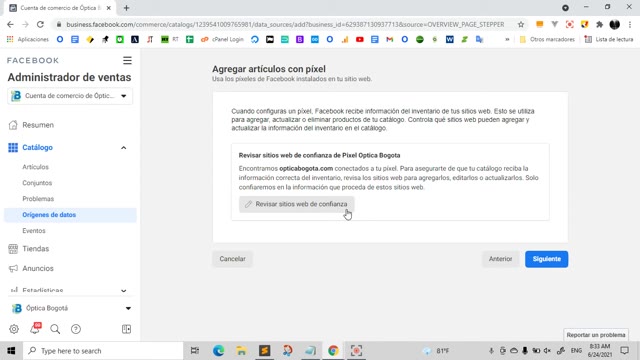Open the help question mark icon
Viewport: 640px width, 360px height.
coord(76,329)
